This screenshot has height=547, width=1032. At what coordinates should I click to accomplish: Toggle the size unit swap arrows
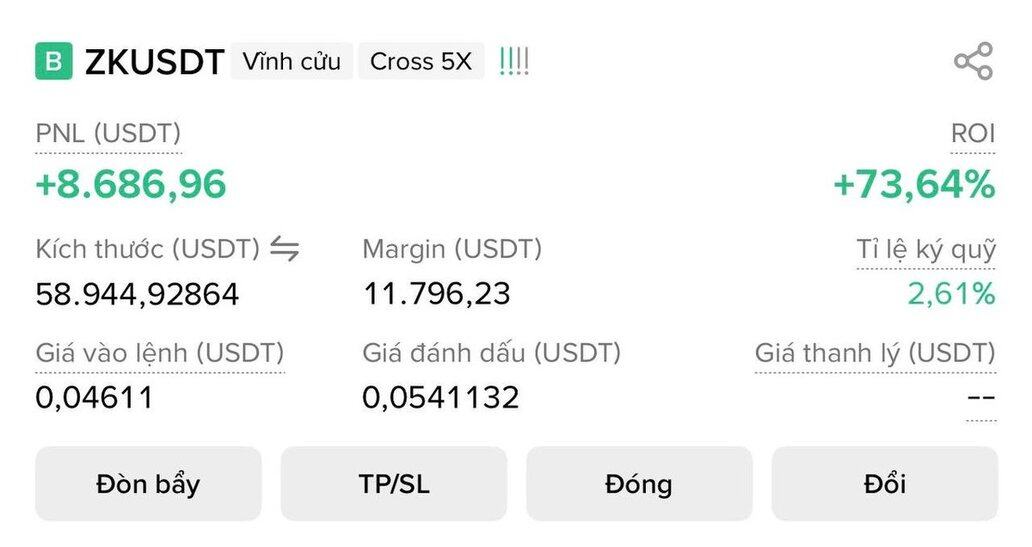[x=285, y=249]
